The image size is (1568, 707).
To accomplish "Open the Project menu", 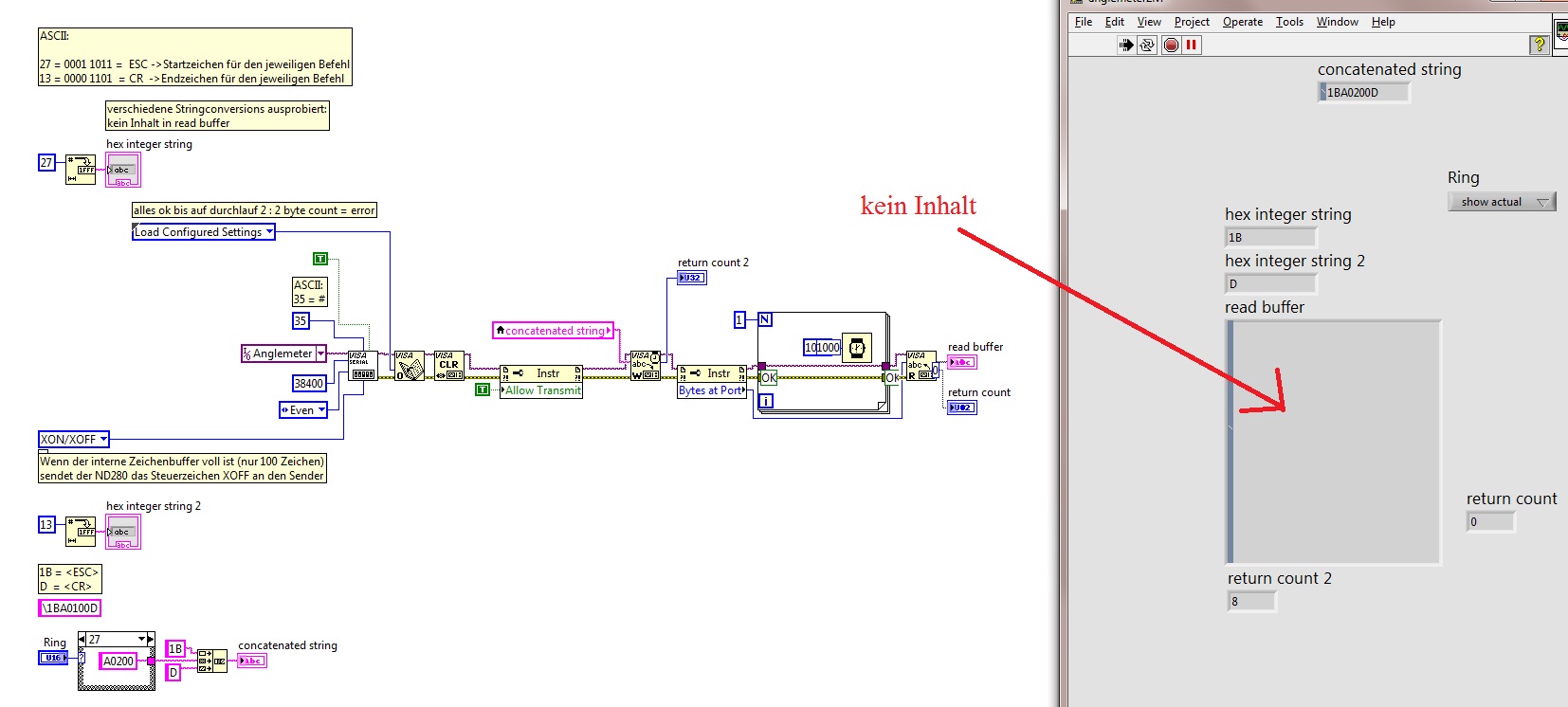I will pos(1192,22).
